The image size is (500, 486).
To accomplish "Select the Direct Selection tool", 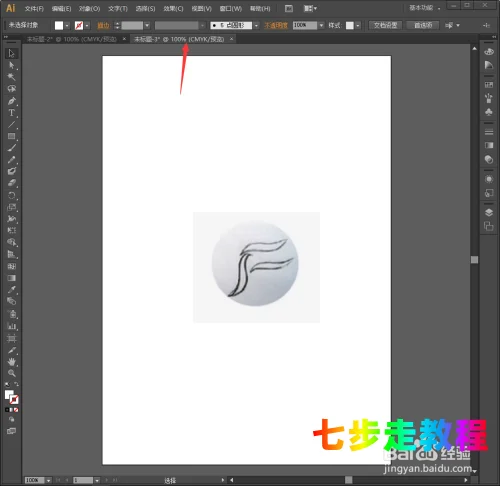I will pyautogui.click(x=11, y=65).
